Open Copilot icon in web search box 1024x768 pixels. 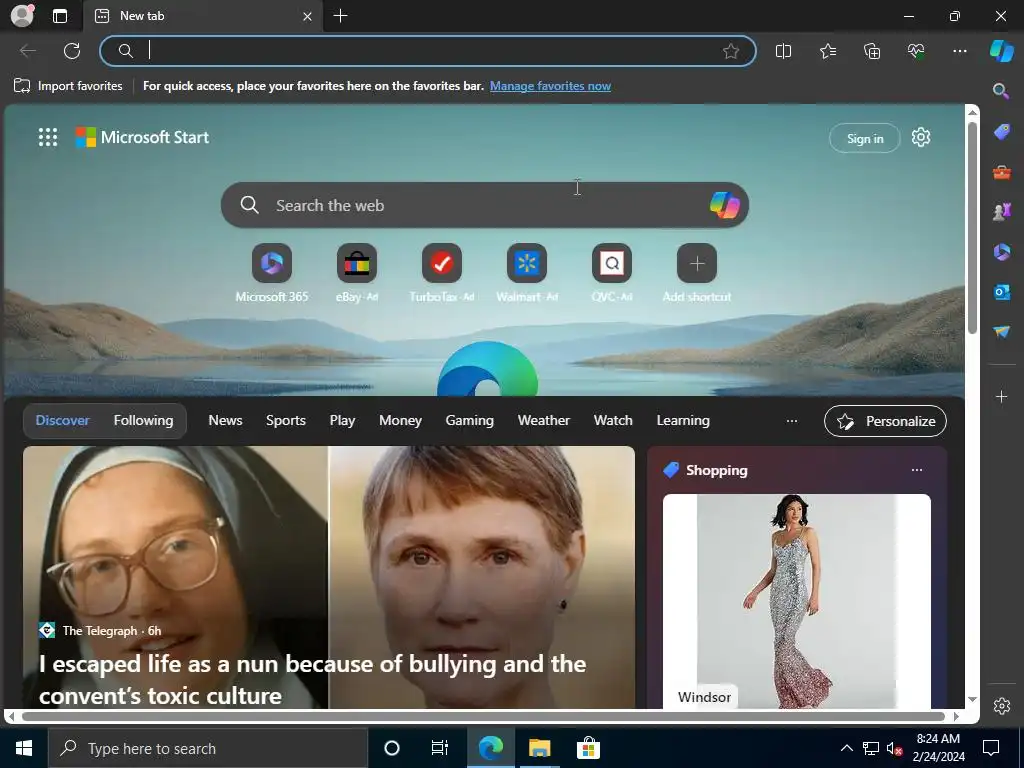tap(724, 205)
